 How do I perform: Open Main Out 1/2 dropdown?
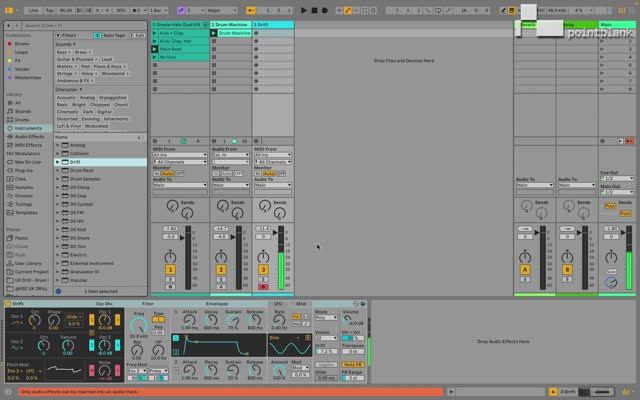coord(617,192)
